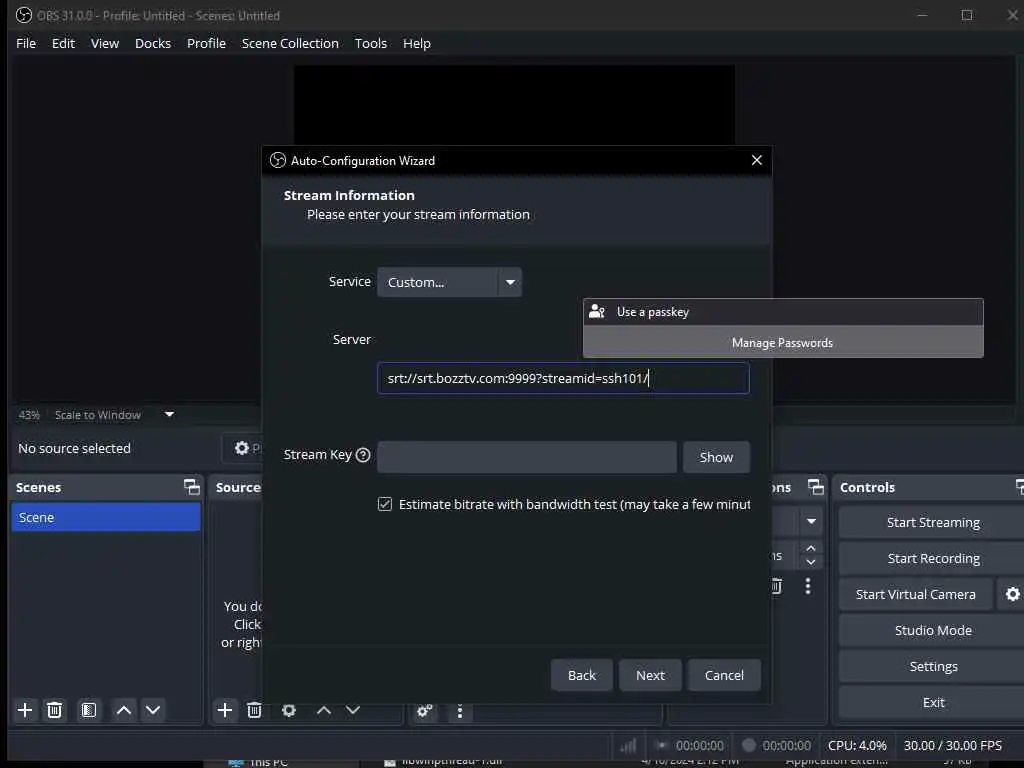1024x768 pixels.
Task: Click Start Streaming in Controls
Action: (933, 522)
